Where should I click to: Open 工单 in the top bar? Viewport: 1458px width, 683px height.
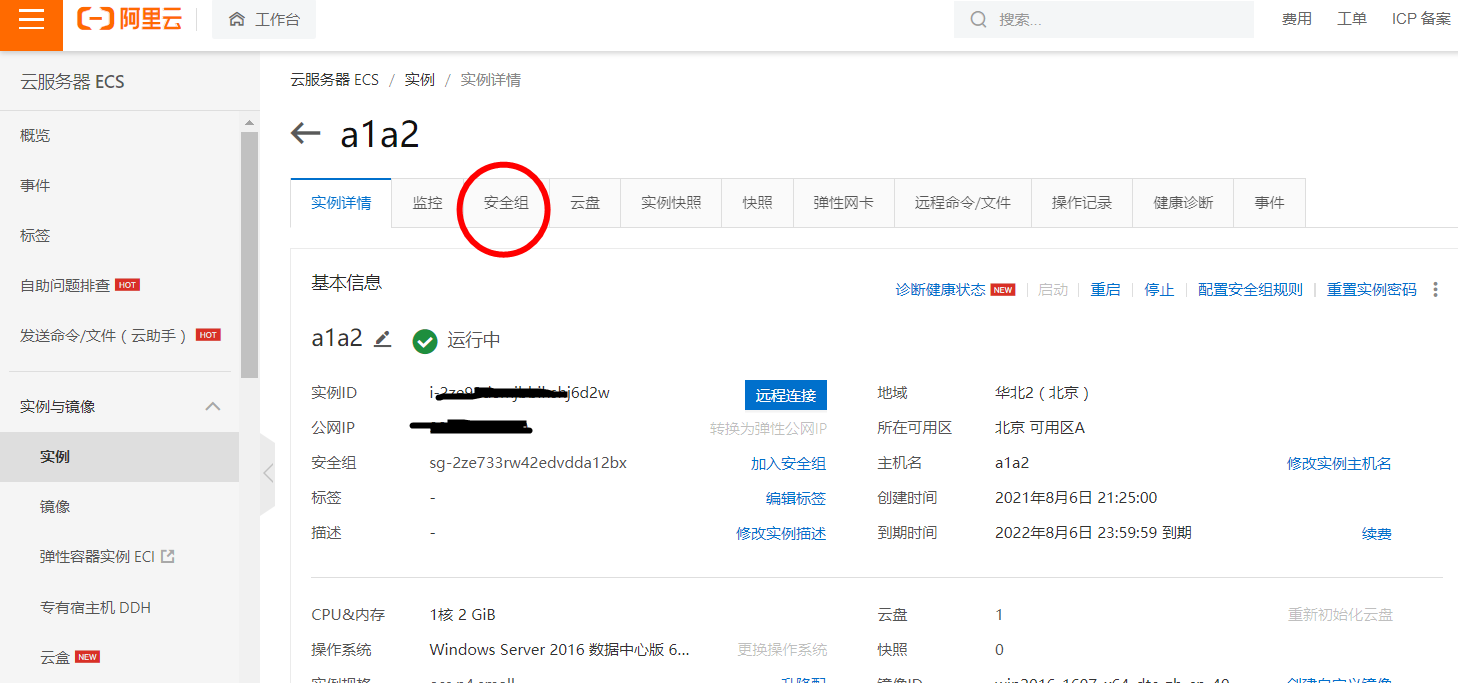(1352, 19)
